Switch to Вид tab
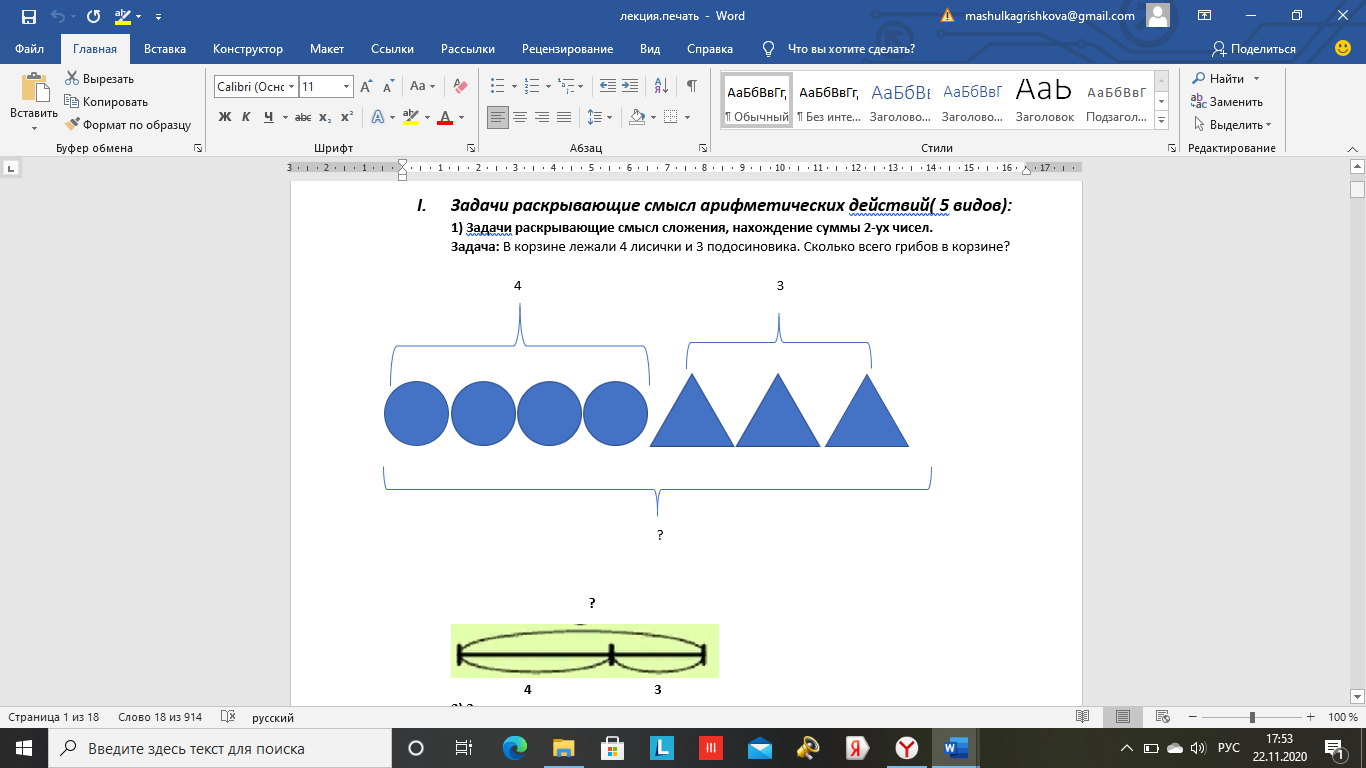 tap(650, 49)
